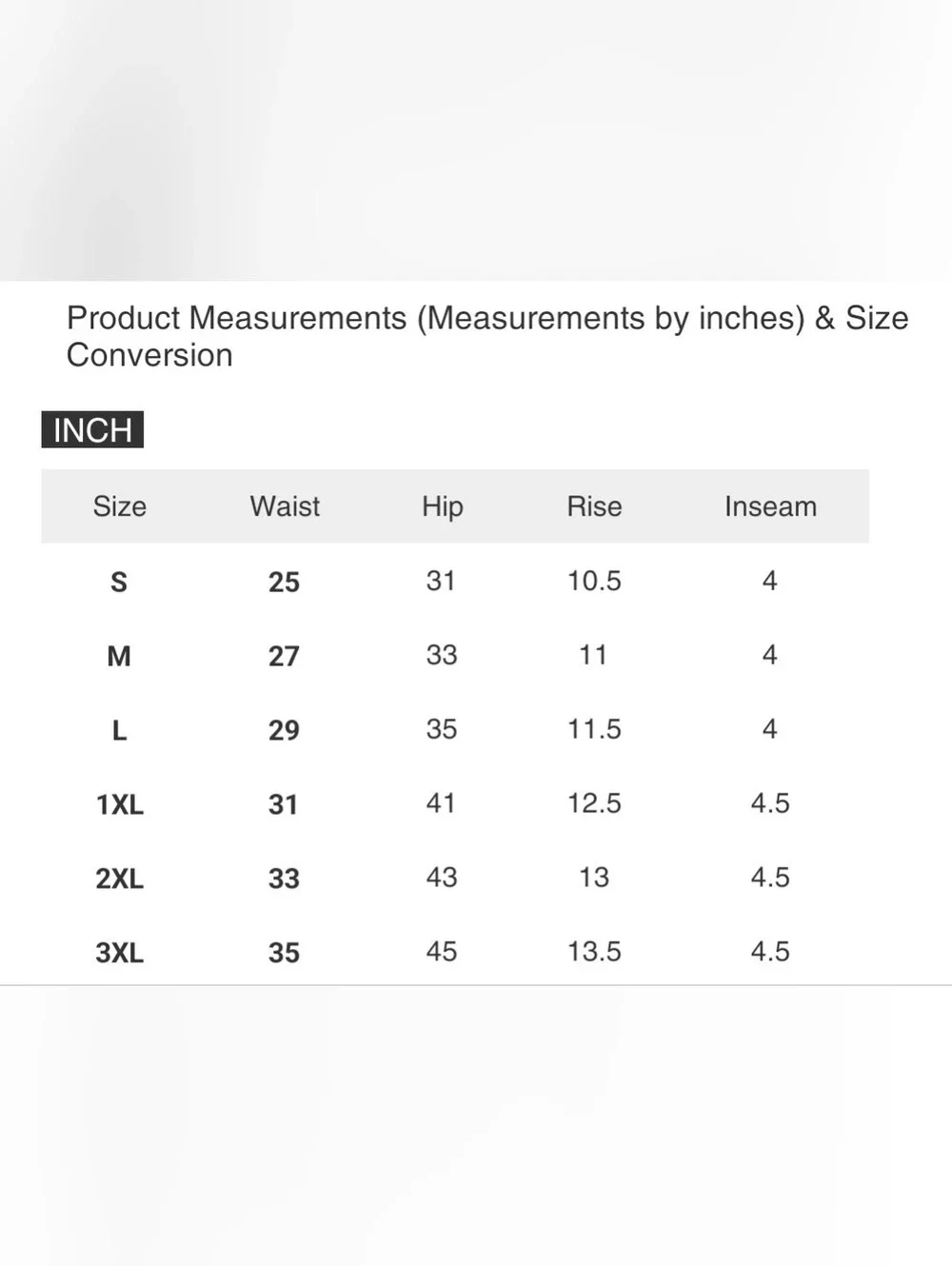Screen dimensions: 952x1266
Task: Click hip value 41 in 1XL row
Action: coord(441,803)
